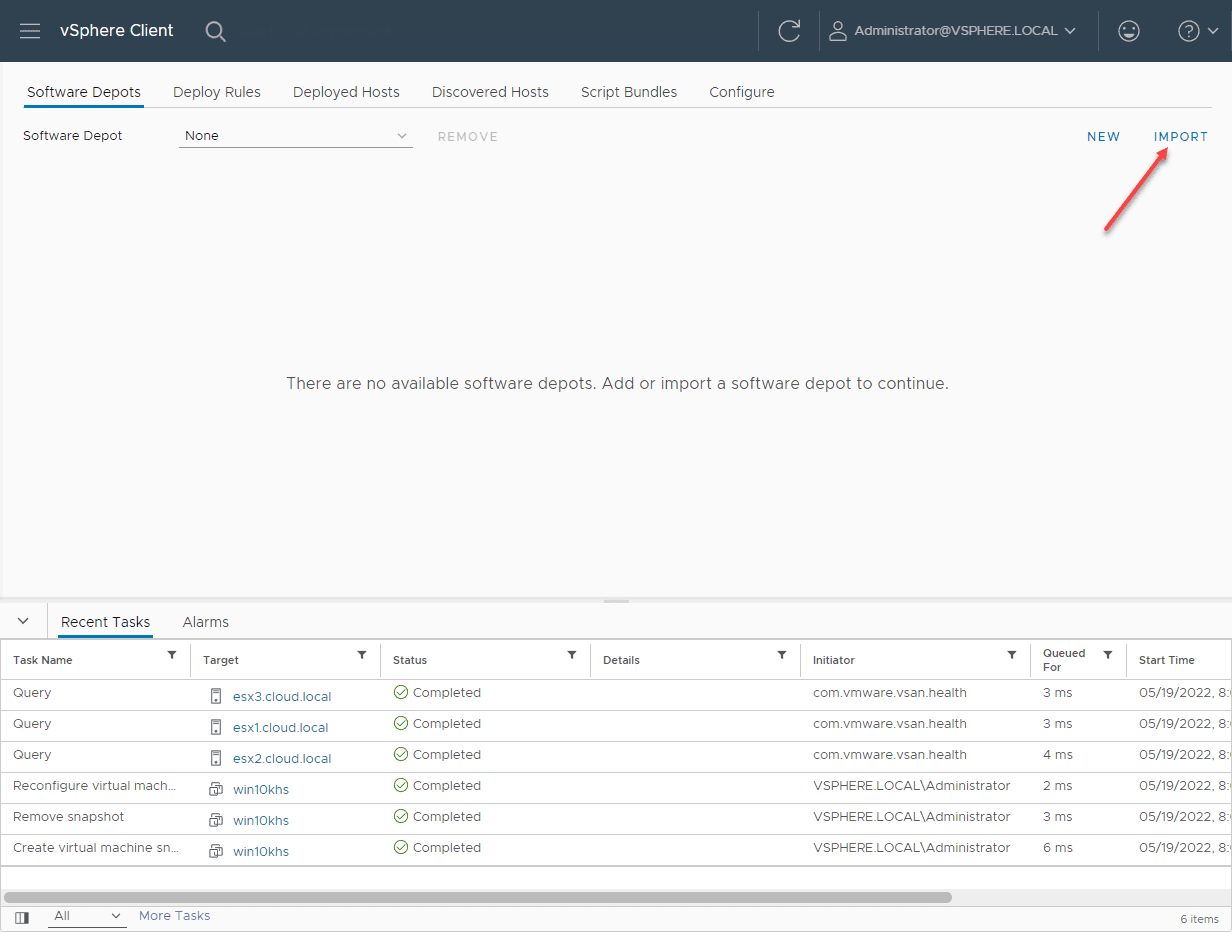Filter the Task Name column
1232x932 pixels.
coord(172,655)
